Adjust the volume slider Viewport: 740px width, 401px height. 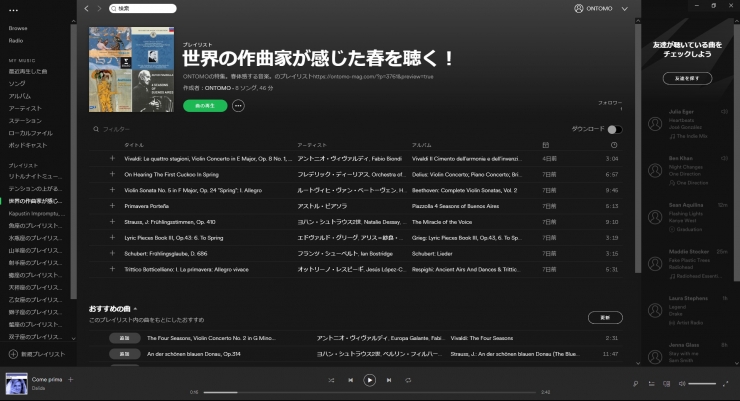pos(702,384)
